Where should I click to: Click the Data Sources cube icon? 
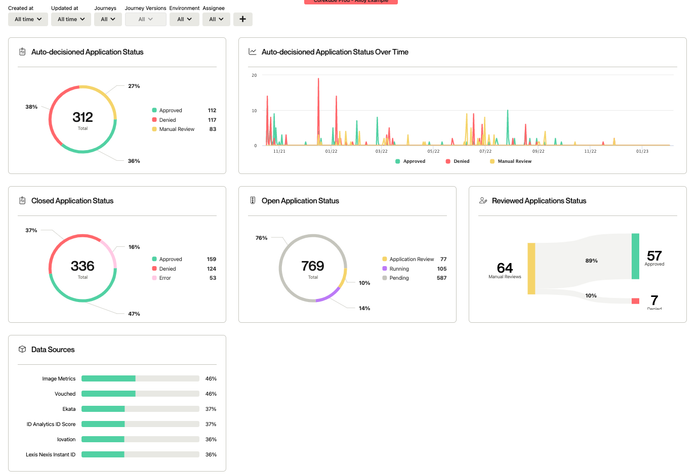[x=22, y=350]
